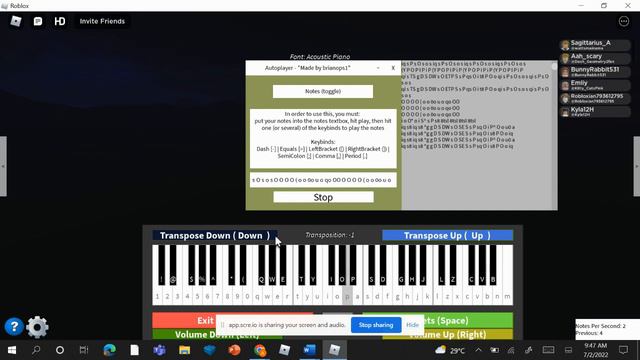The image size is (640, 360).
Task: Open Task View on the taskbar
Action: [x=84, y=350]
